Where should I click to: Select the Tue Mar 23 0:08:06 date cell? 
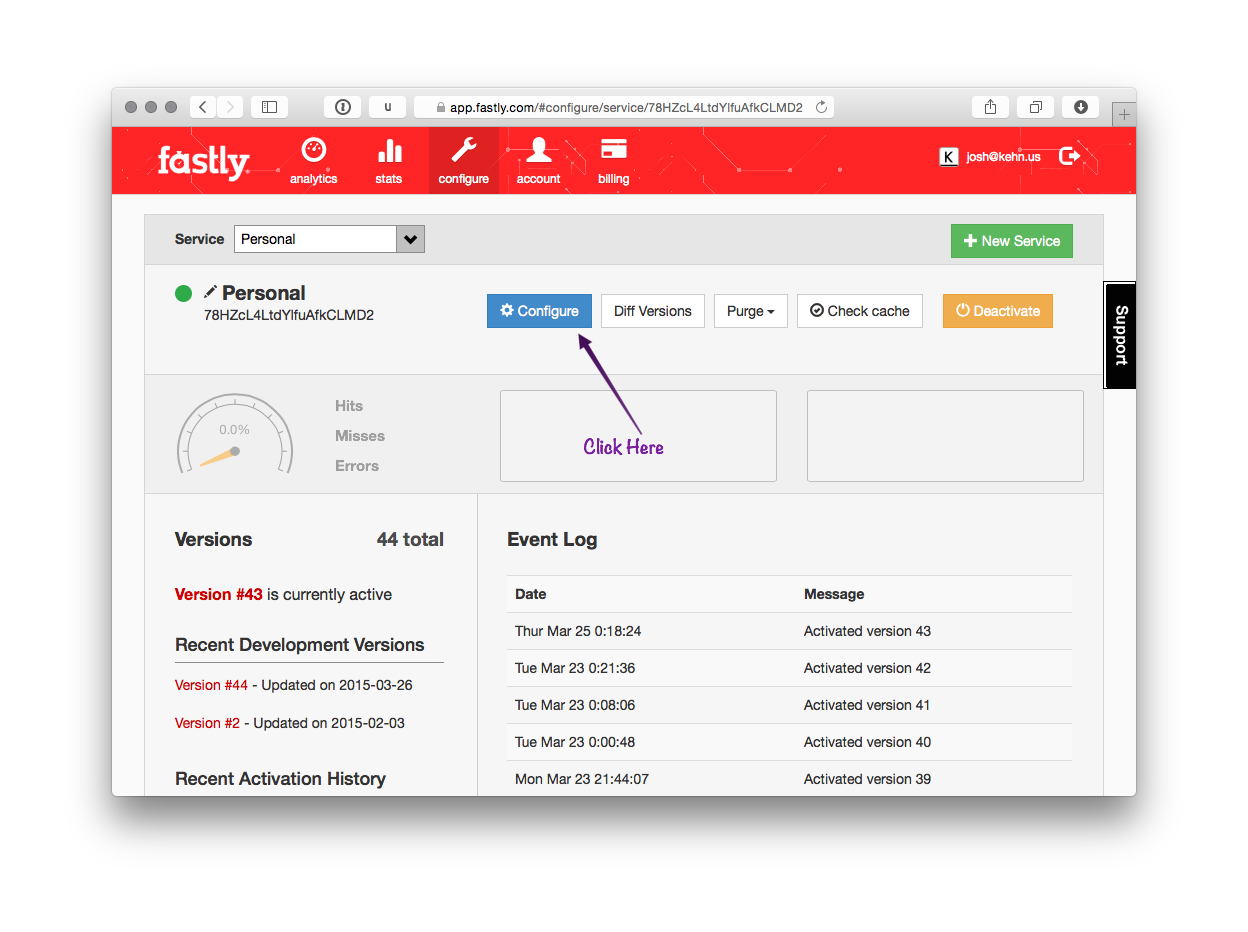pos(575,705)
